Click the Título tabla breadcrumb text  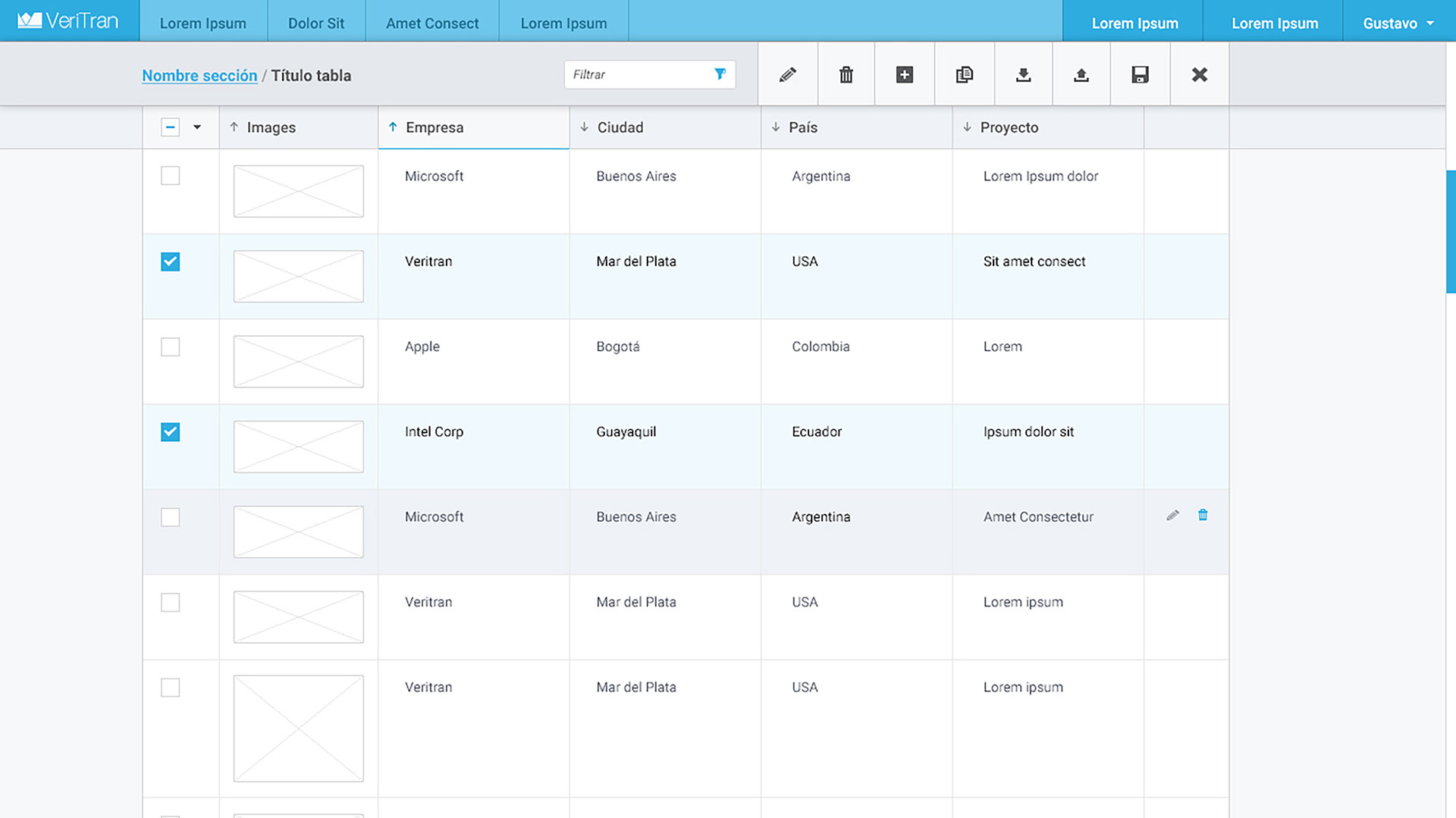tap(311, 76)
